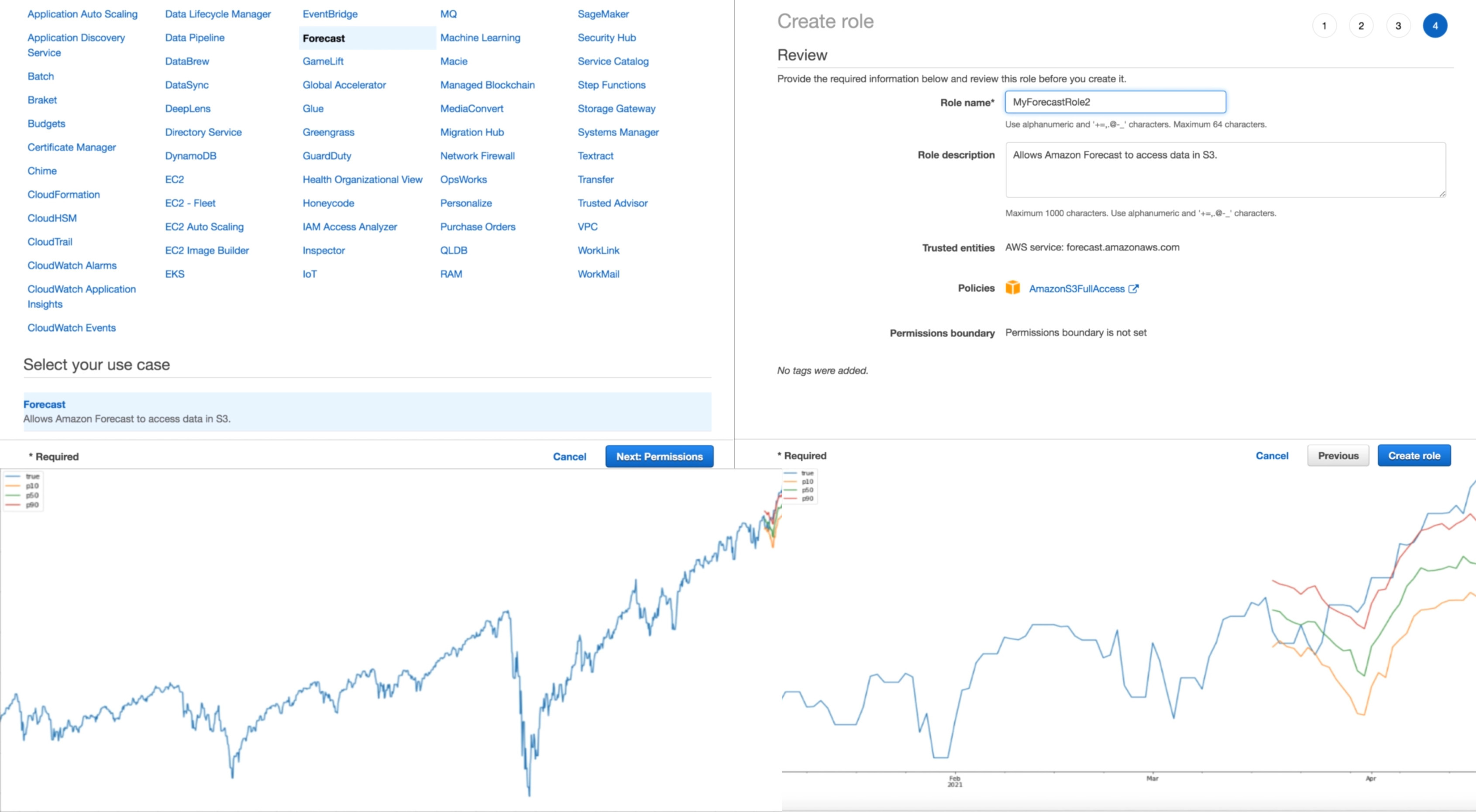This screenshot has height=812, width=1476.
Task: Open the CloudWatch Alarms service link
Action: [x=72, y=265]
